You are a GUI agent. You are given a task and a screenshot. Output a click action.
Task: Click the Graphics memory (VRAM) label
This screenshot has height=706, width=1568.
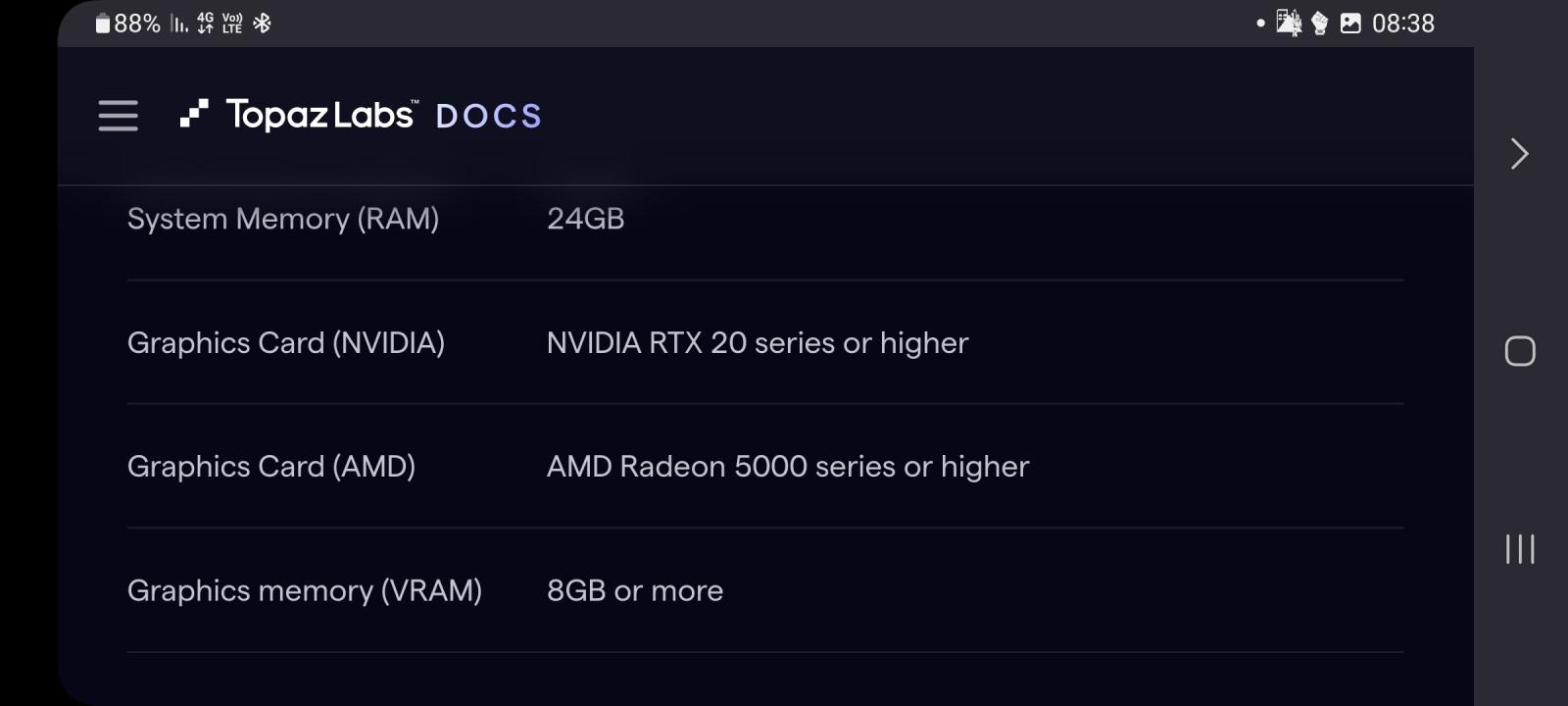point(305,591)
